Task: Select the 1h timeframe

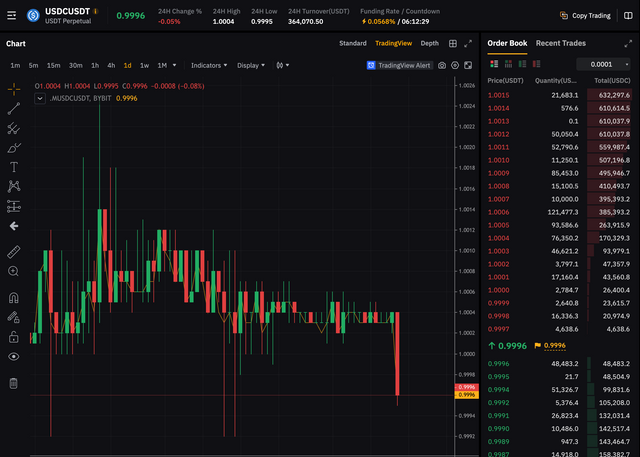Action: tap(95, 65)
